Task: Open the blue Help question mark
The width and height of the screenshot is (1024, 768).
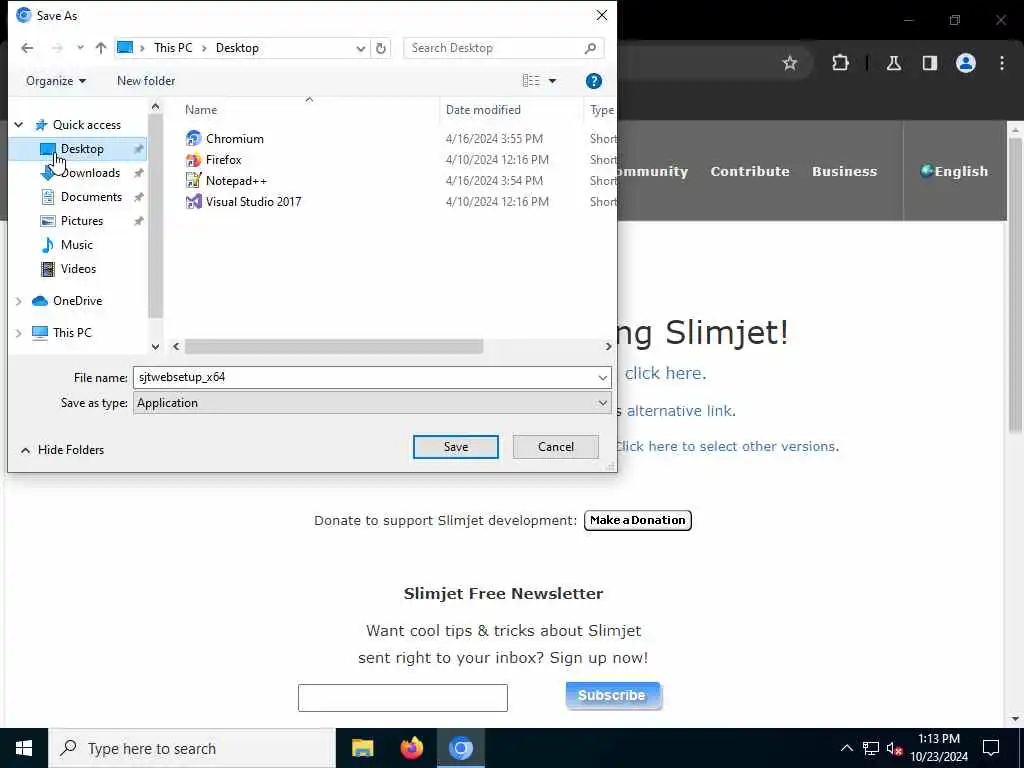Action: [x=594, y=81]
